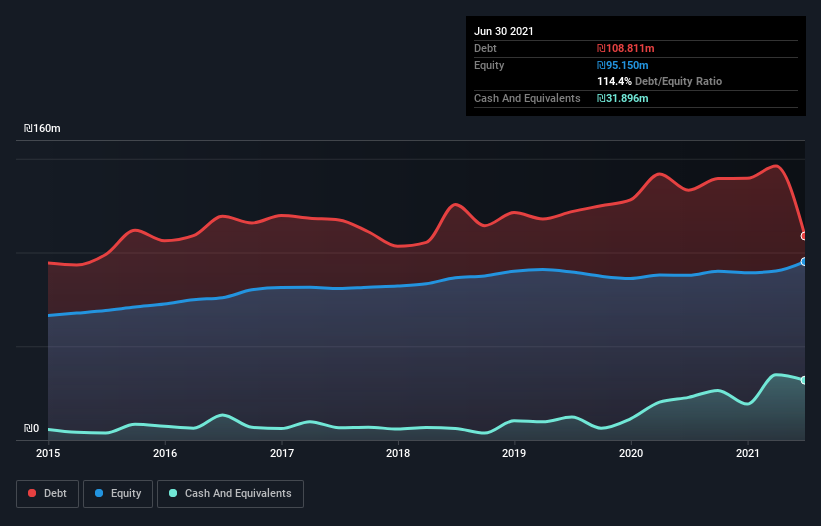Click Cash And Equivalents label in tooltip

point(527,98)
